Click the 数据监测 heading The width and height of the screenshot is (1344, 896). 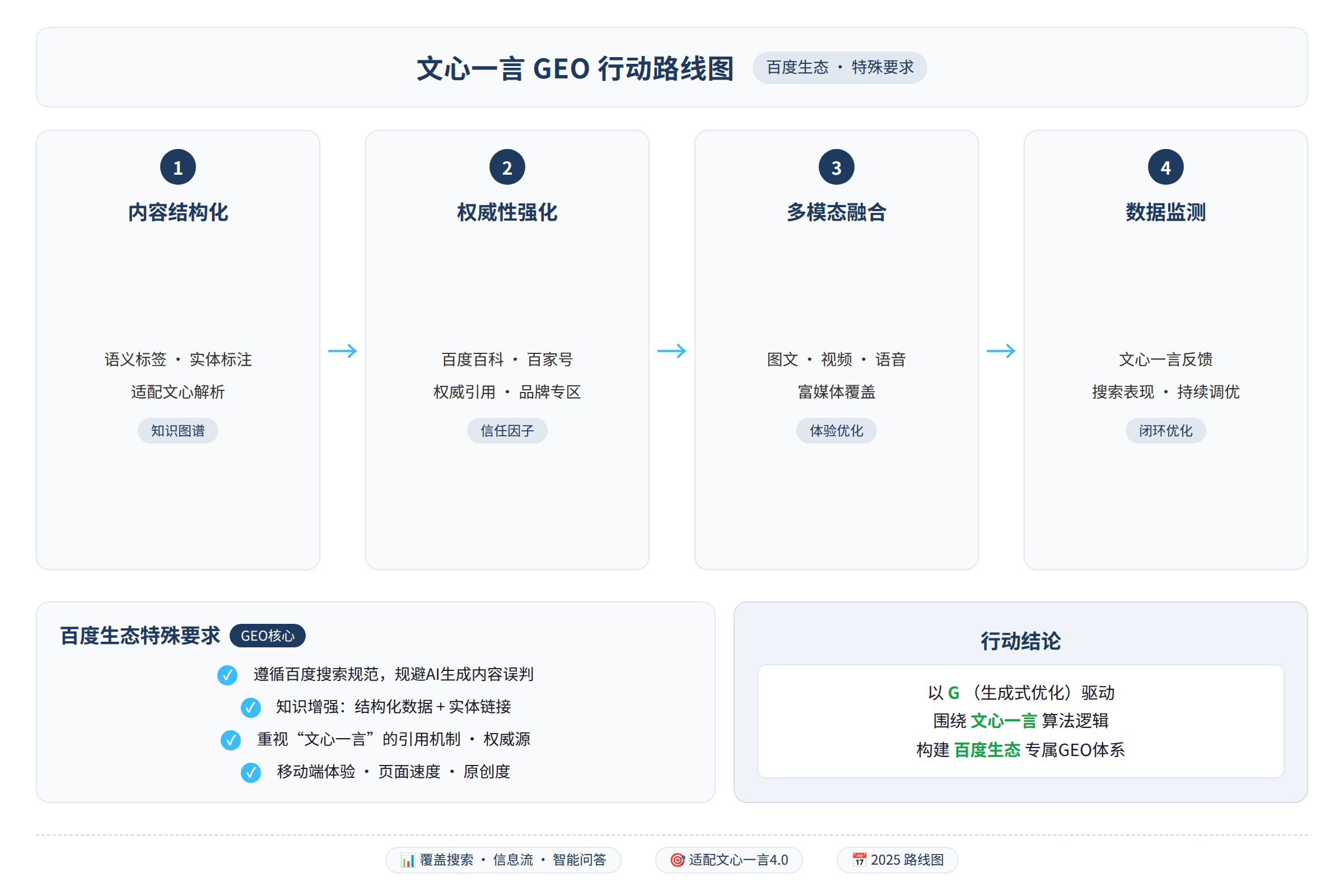pos(1165,212)
